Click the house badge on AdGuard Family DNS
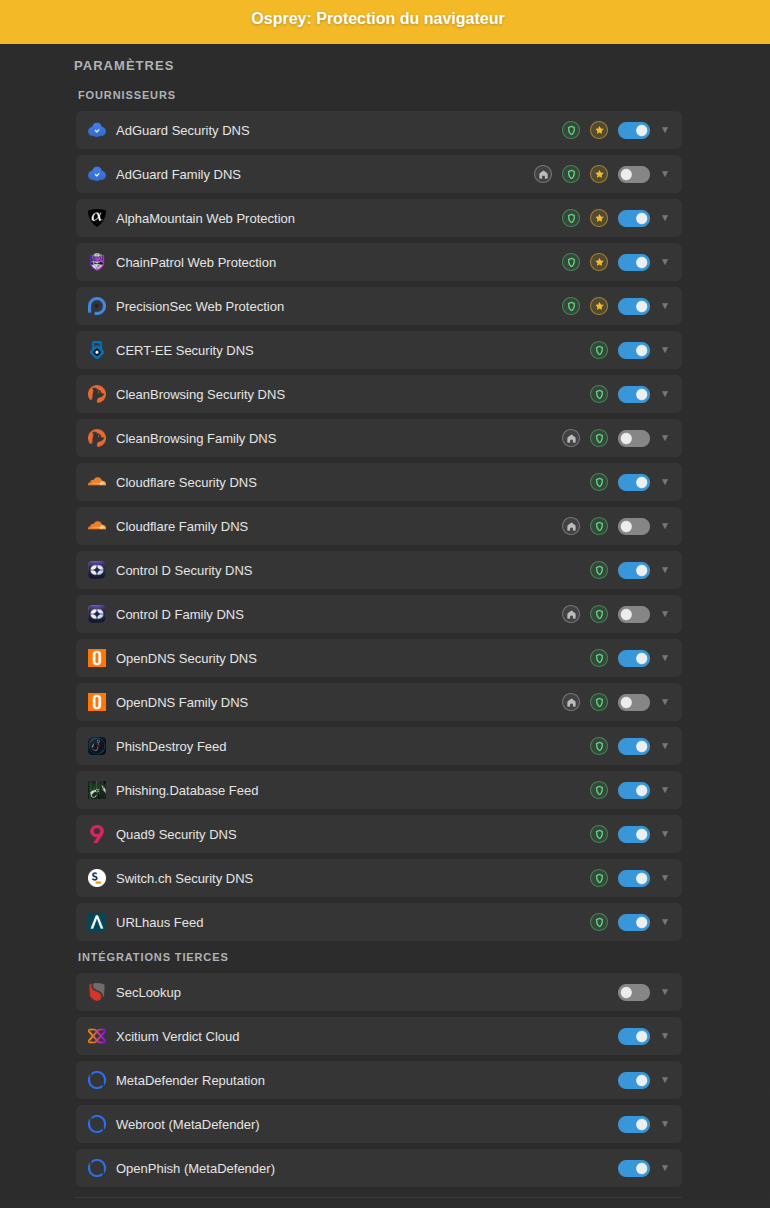The width and height of the screenshot is (770, 1208). (543, 174)
